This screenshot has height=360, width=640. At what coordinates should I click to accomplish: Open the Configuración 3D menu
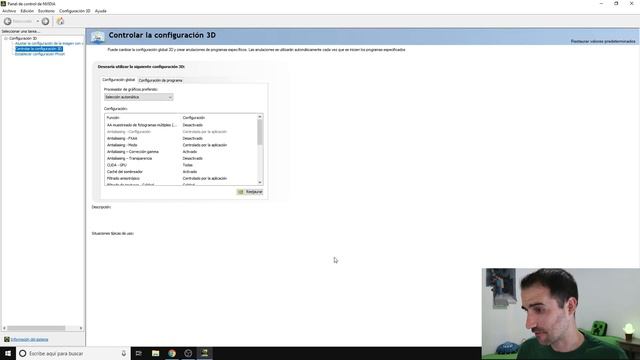point(74,11)
